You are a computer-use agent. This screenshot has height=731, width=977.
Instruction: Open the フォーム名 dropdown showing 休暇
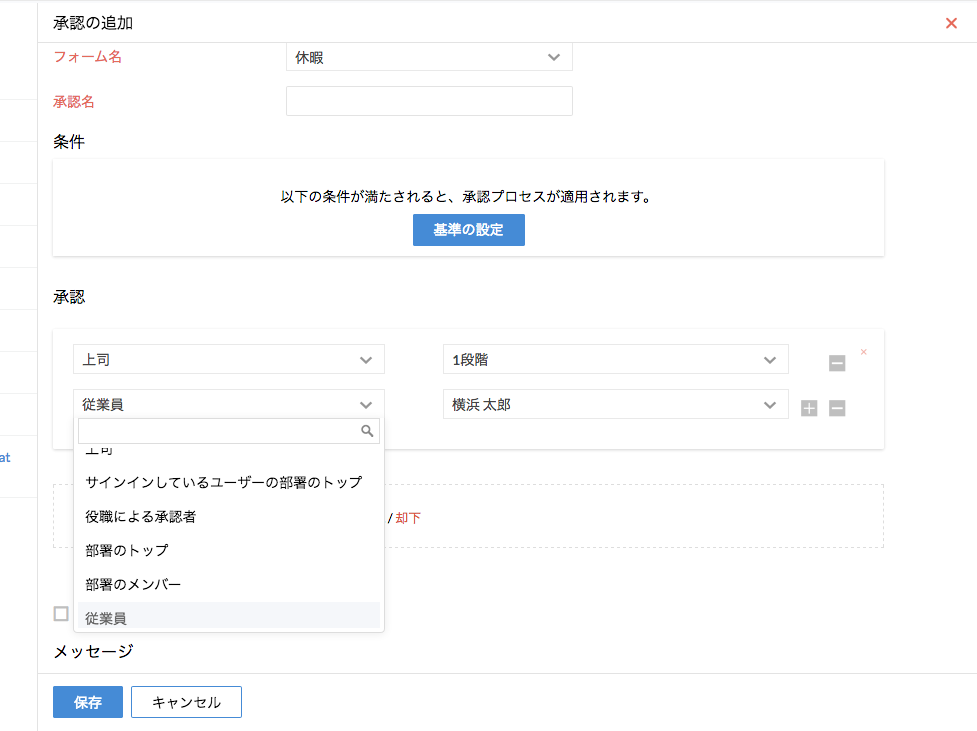coord(429,57)
